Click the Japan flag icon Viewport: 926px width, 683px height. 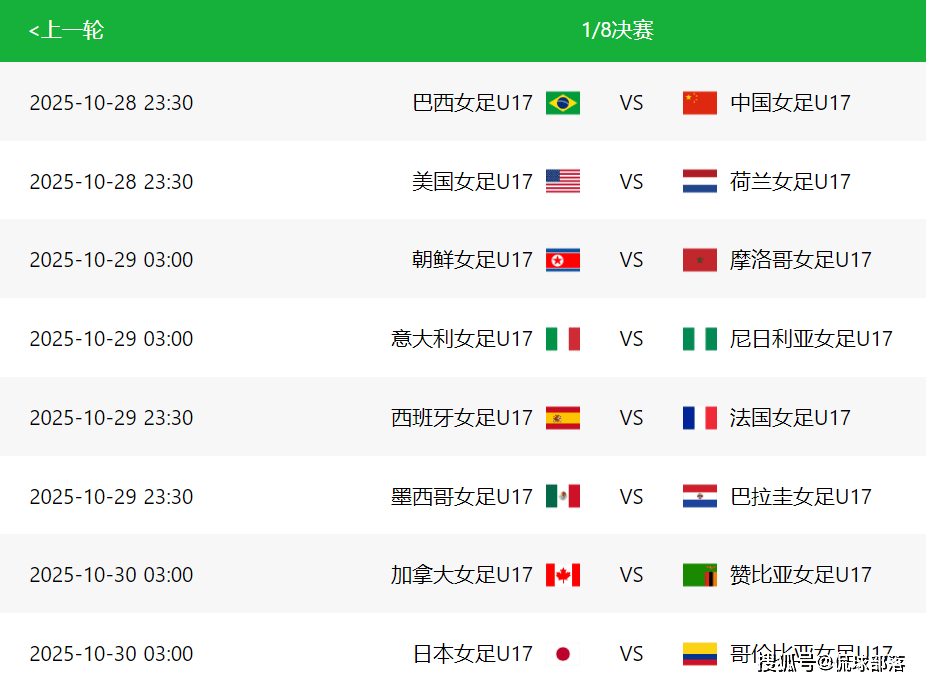(562, 654)
